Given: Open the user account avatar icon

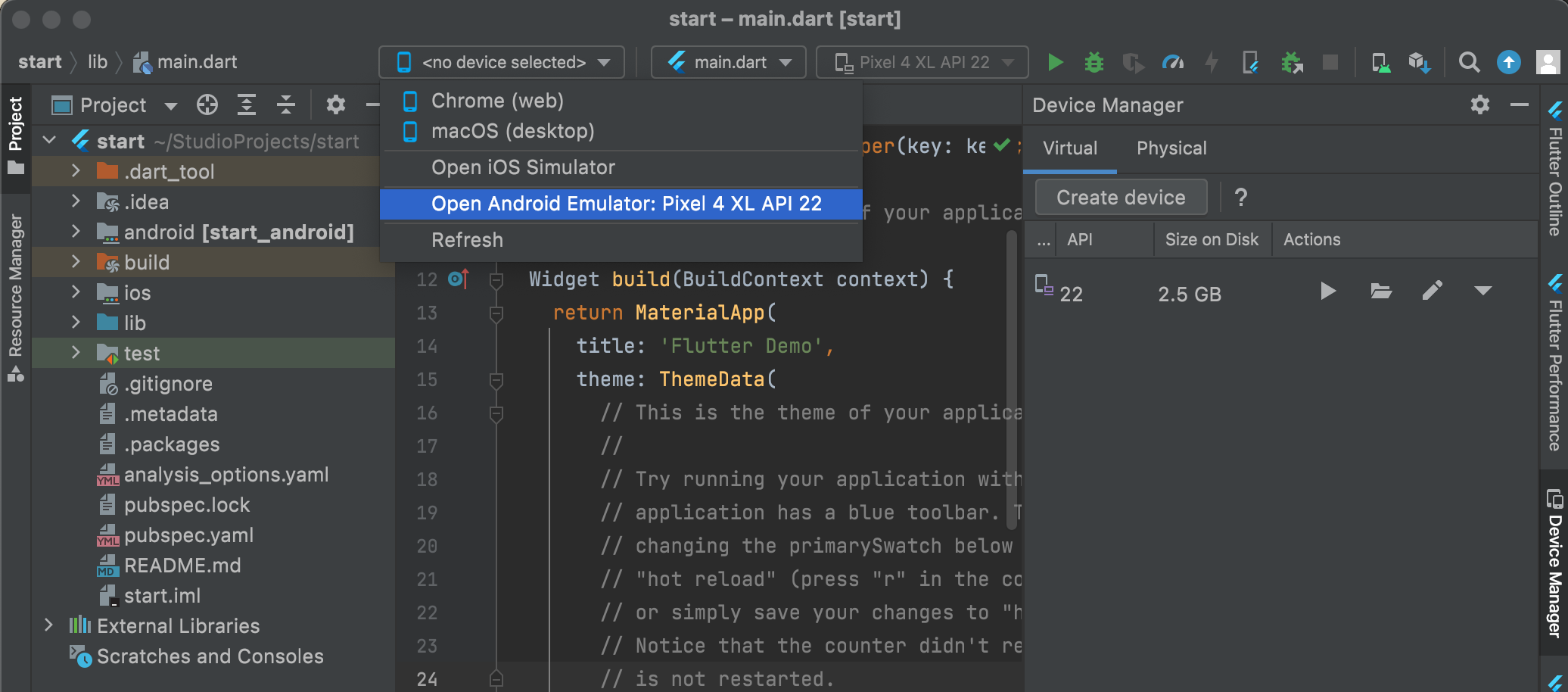Looking at the screenshot, I should (1548, 62).
